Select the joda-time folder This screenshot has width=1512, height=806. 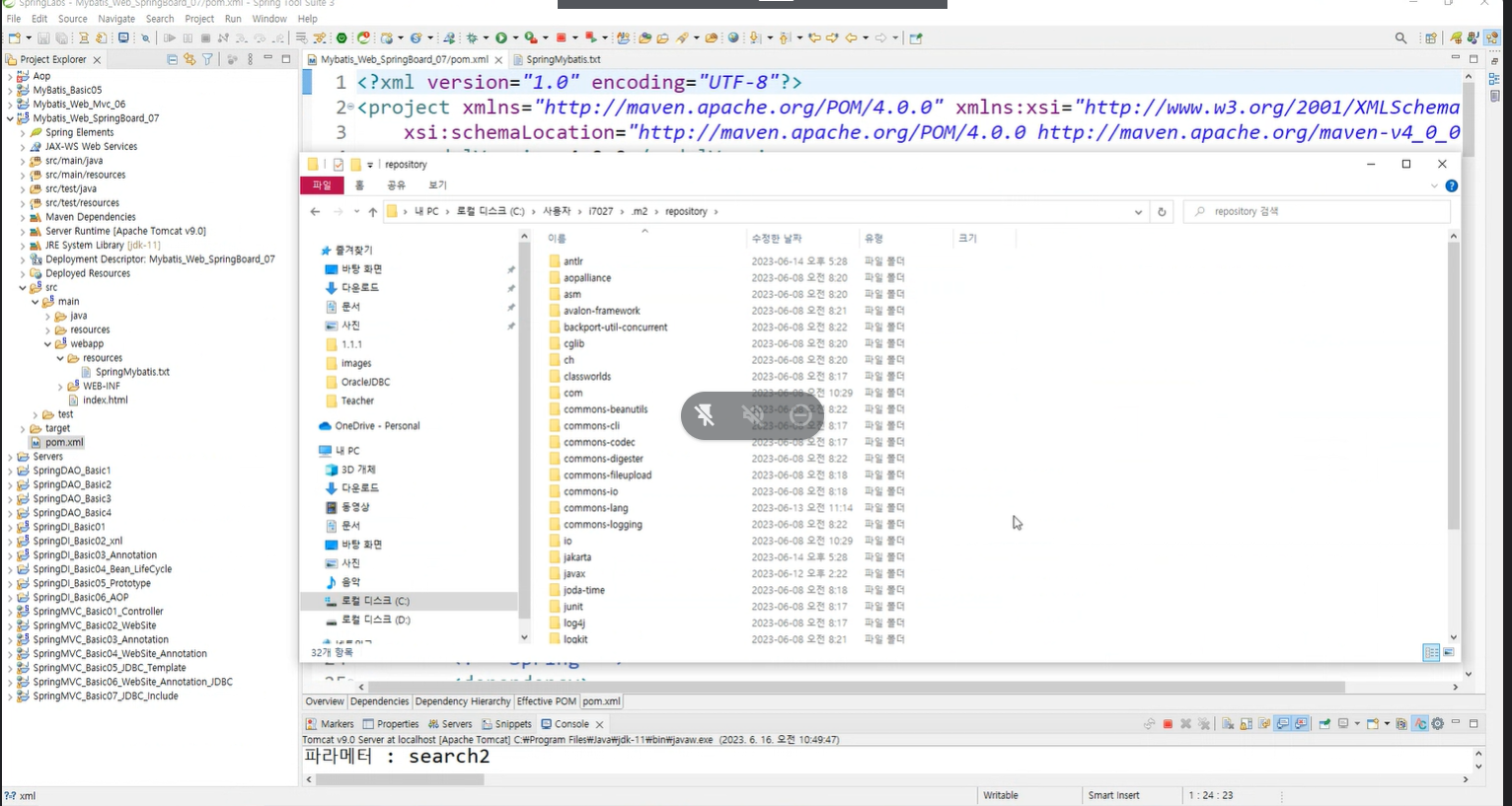[584, 590]
